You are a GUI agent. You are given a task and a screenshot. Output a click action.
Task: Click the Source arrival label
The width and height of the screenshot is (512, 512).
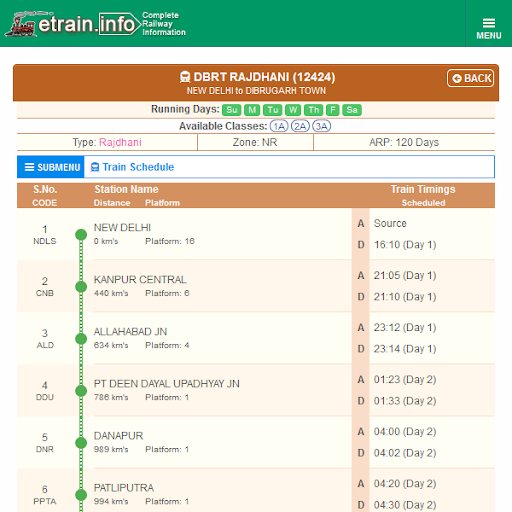[390, 223]
